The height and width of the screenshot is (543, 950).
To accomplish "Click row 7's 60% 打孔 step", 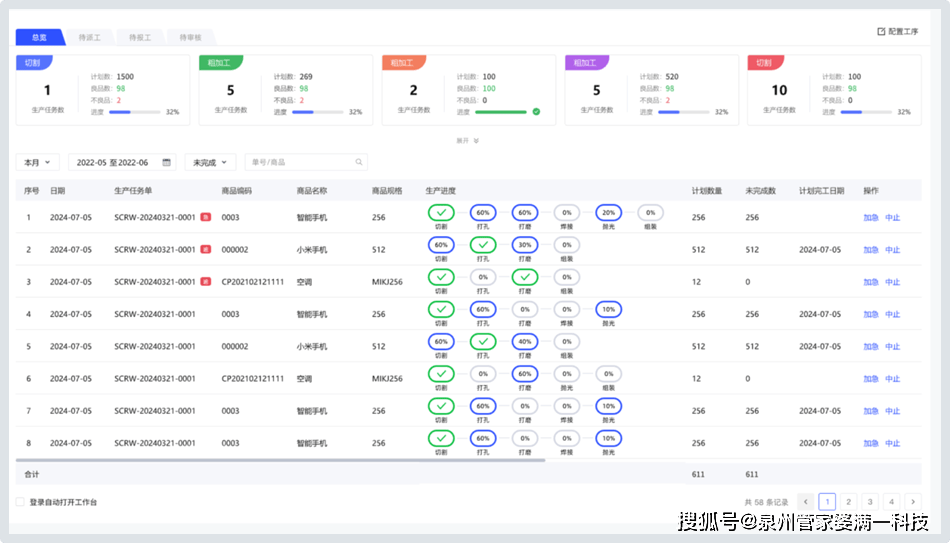I will point(483,406).
